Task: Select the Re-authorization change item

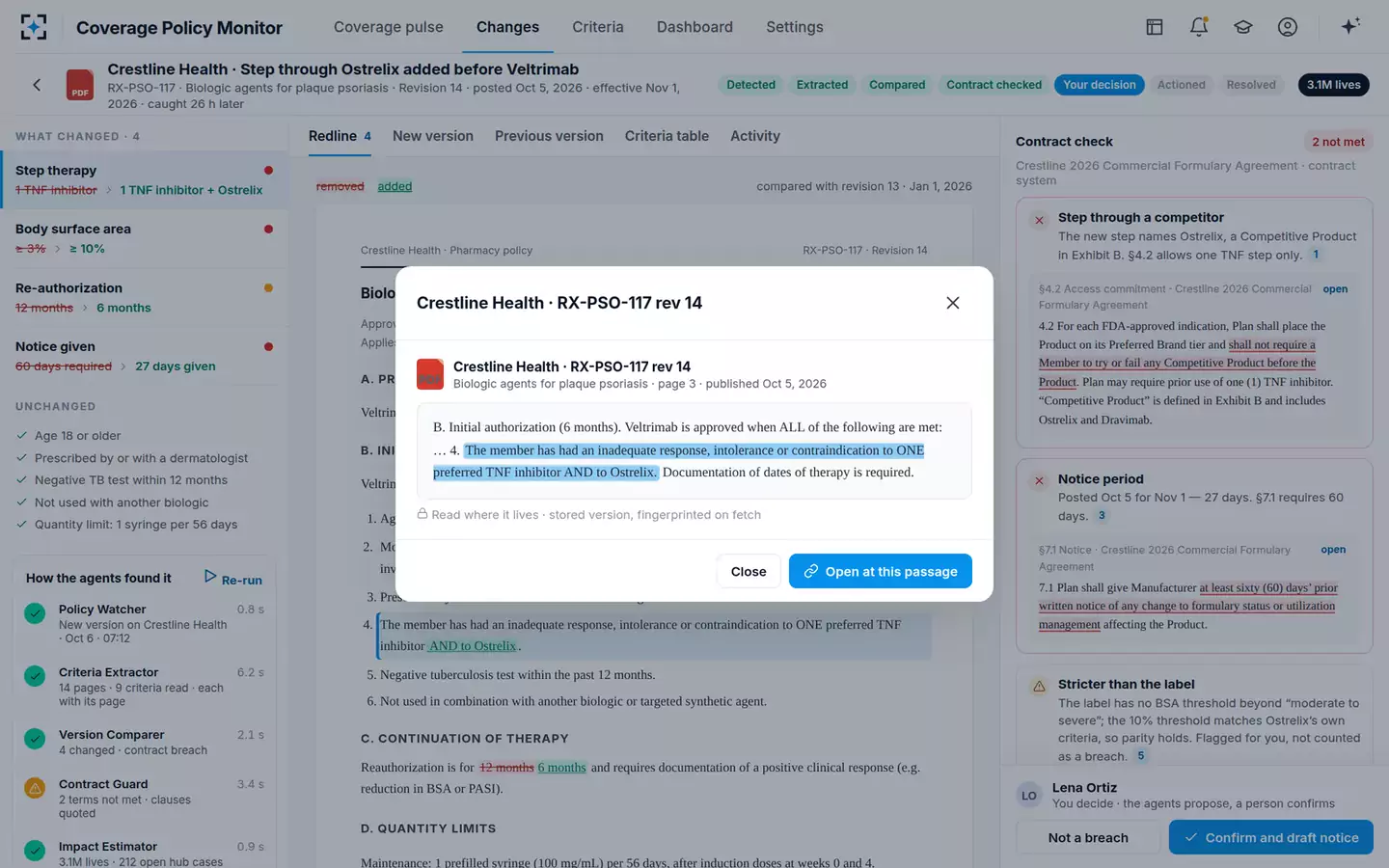Action: pos(145,297)
